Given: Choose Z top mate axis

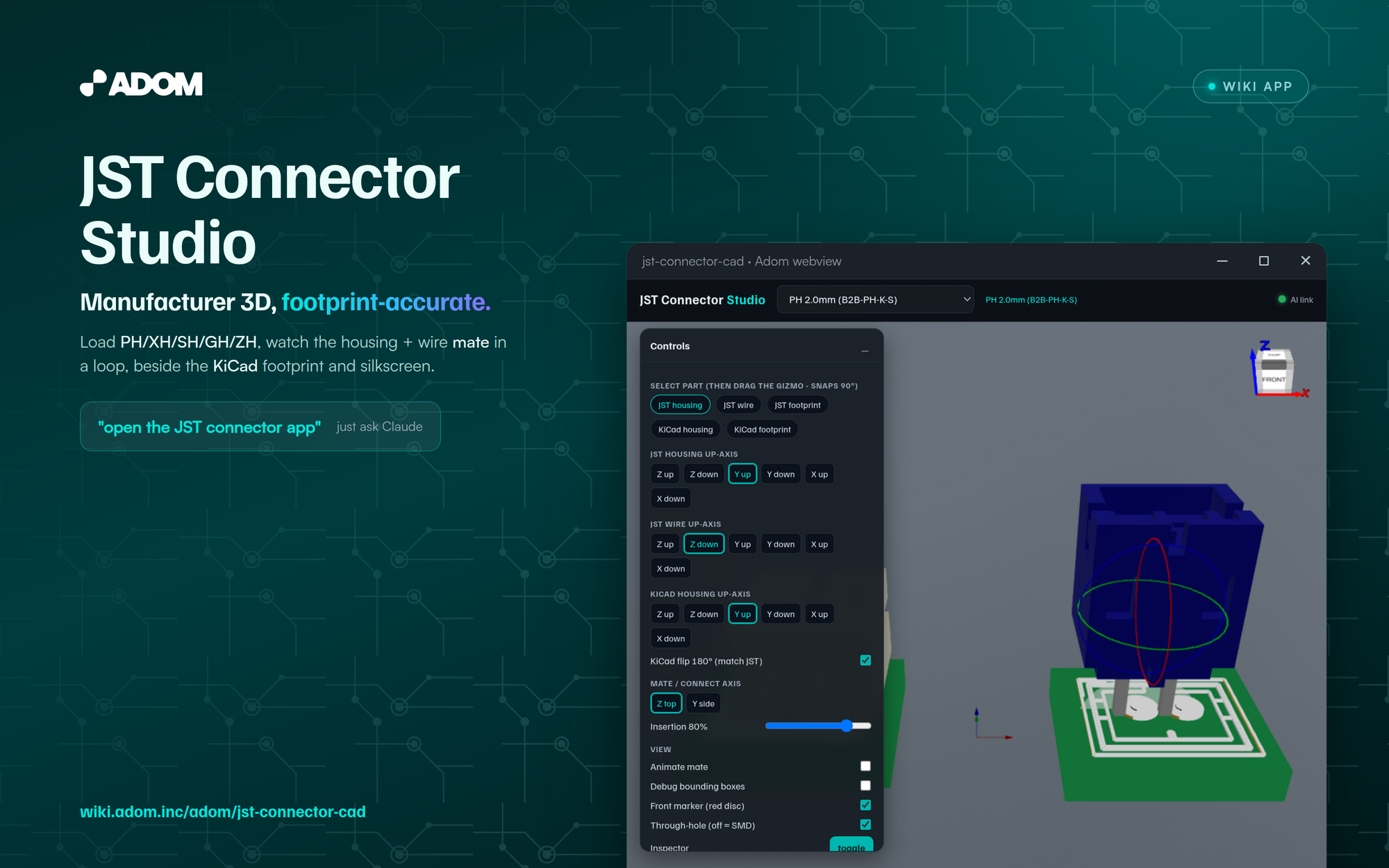Looking at the screenshot, I should pos(666,703).
